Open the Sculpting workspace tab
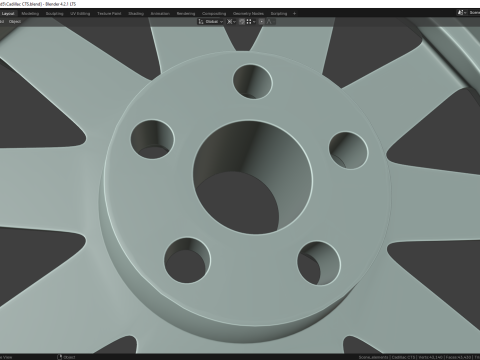The width and height of the screenshot is (480, 360). [54, 14]
